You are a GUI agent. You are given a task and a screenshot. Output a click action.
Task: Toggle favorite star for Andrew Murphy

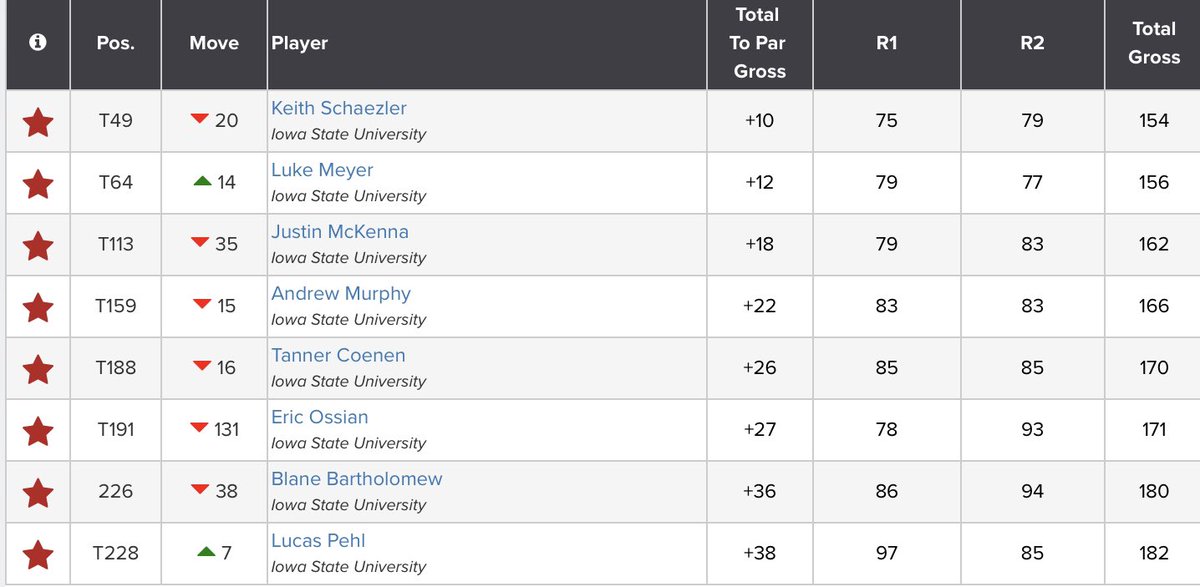click(x=38, y=308)
